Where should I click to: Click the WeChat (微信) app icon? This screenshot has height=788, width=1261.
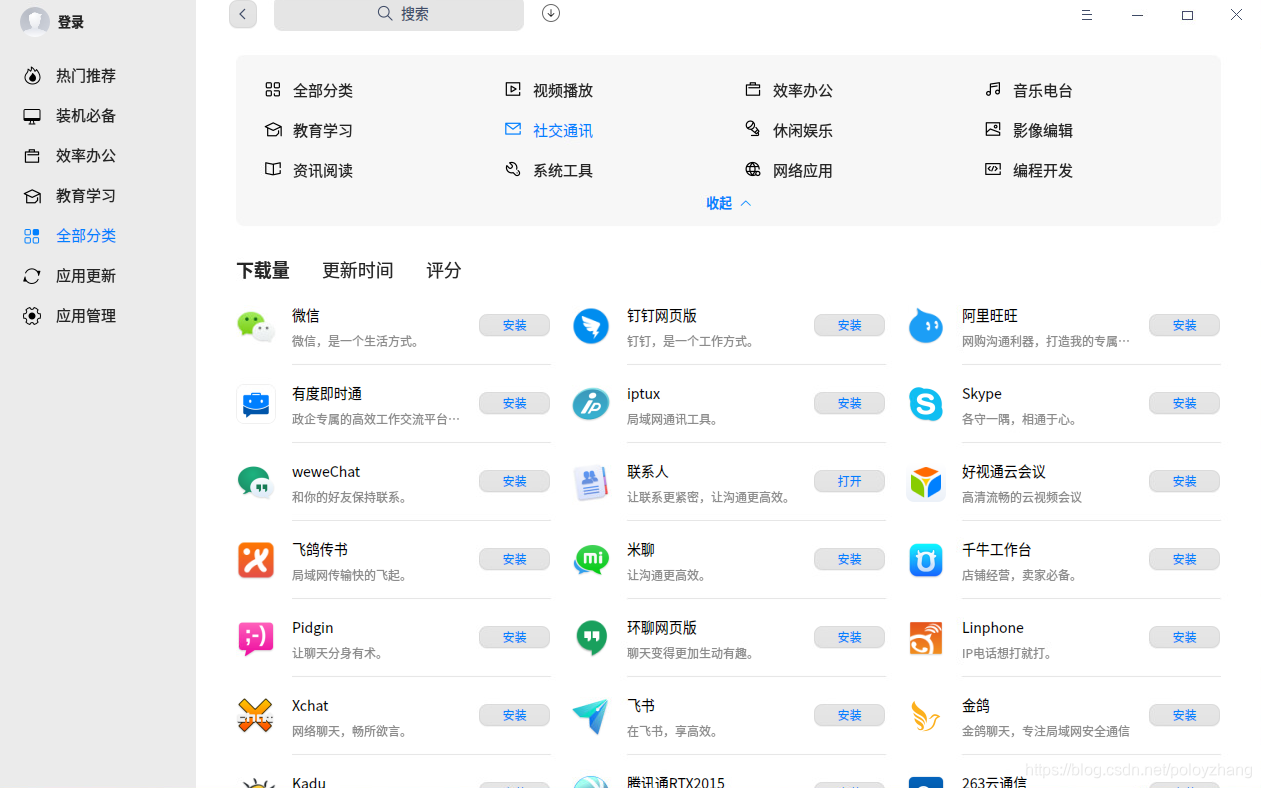click(x=256, y=326)
